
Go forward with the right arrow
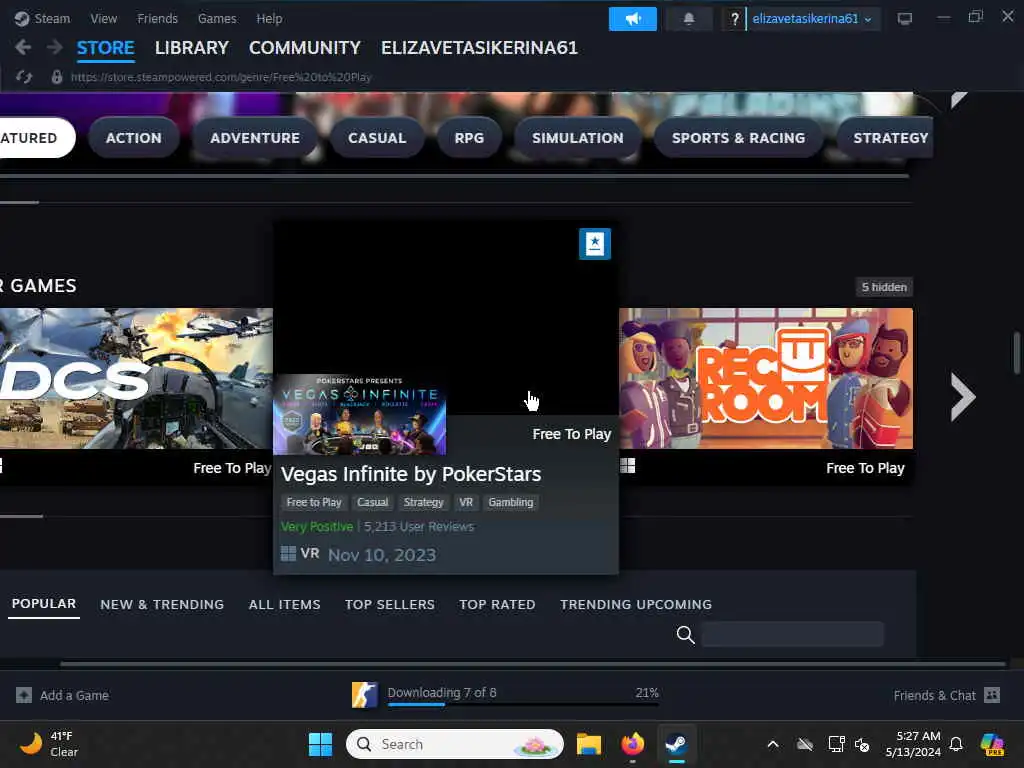point(55,47)
